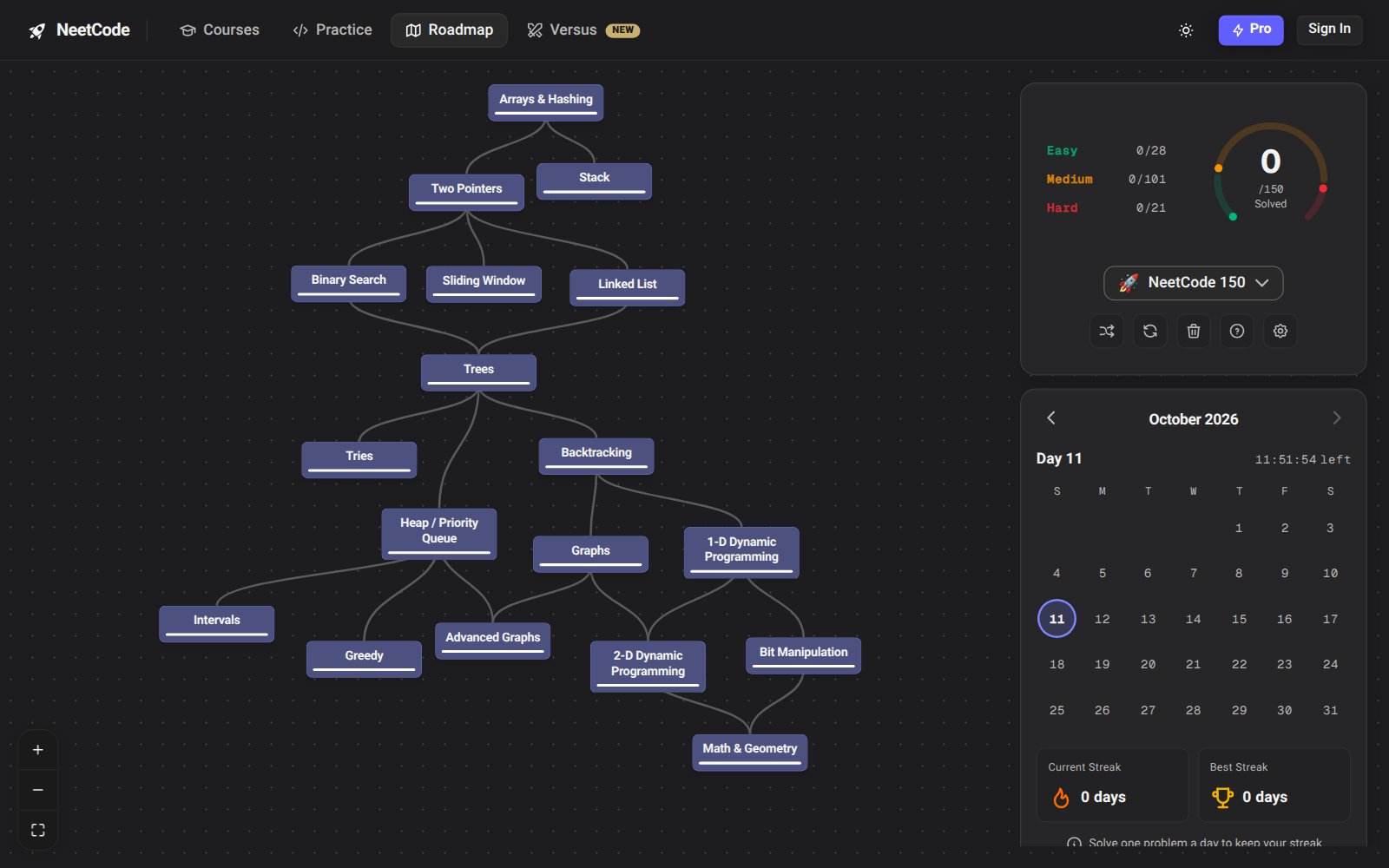The height and width of the screenshot is (868, 1389).
Task: Open the Versus tab
Action: 583,30
